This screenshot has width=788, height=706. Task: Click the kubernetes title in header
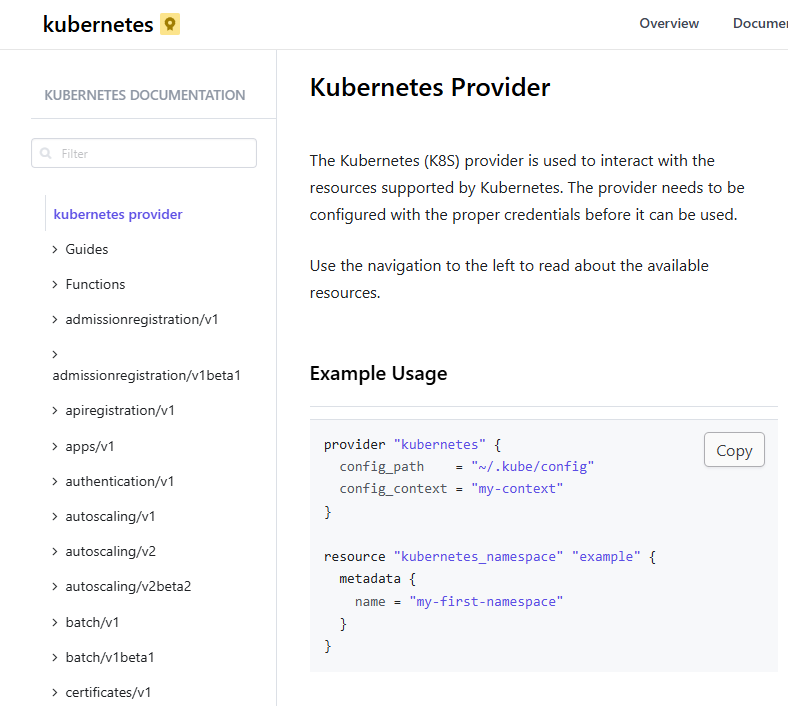[98, 24]
